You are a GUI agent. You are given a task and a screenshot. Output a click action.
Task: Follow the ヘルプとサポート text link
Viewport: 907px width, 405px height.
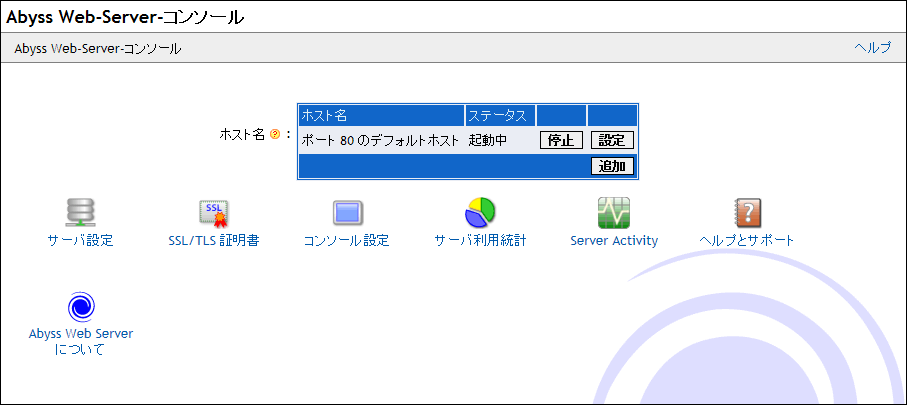coord(747,241)
